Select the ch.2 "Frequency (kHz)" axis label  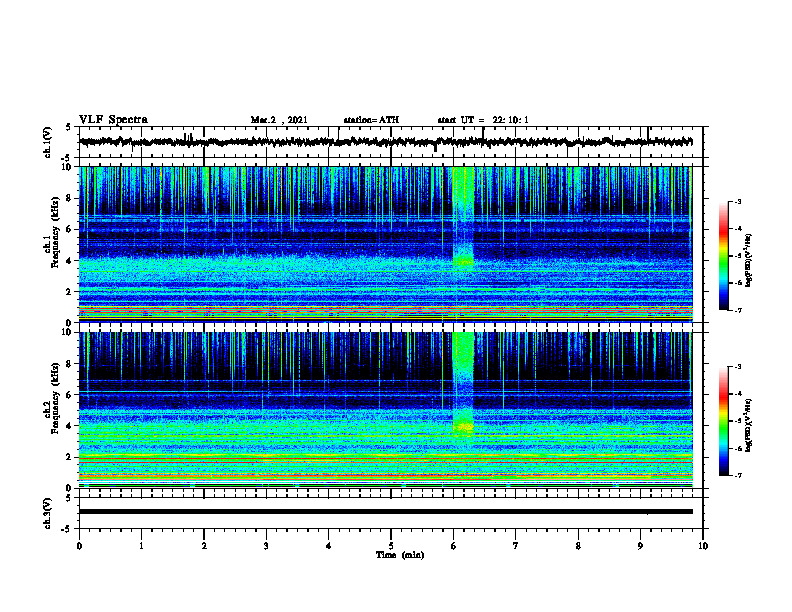tap(56, 398)
